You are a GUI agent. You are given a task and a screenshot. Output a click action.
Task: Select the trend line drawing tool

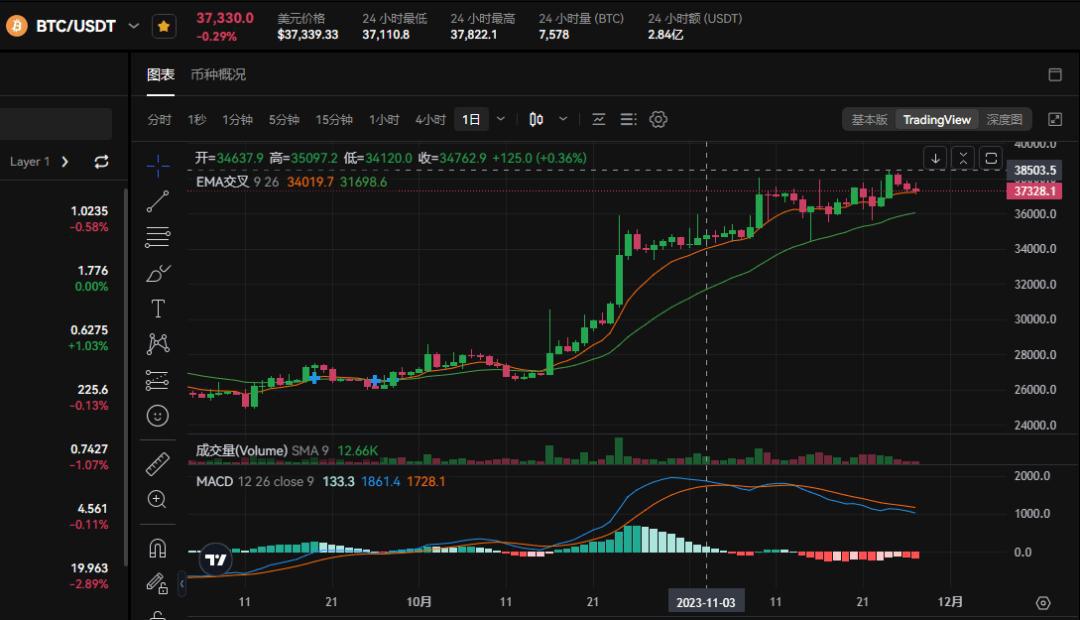pos(157,201)
